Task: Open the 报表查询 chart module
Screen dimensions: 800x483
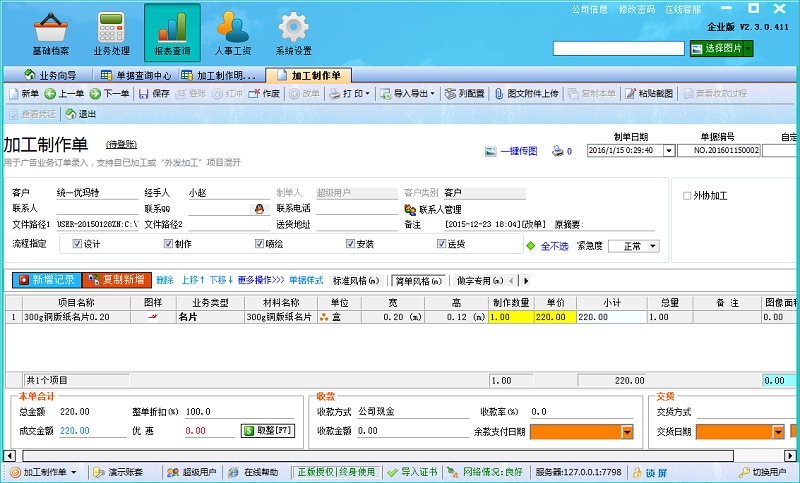Action: pyautogui.click(x=172, y=34)
